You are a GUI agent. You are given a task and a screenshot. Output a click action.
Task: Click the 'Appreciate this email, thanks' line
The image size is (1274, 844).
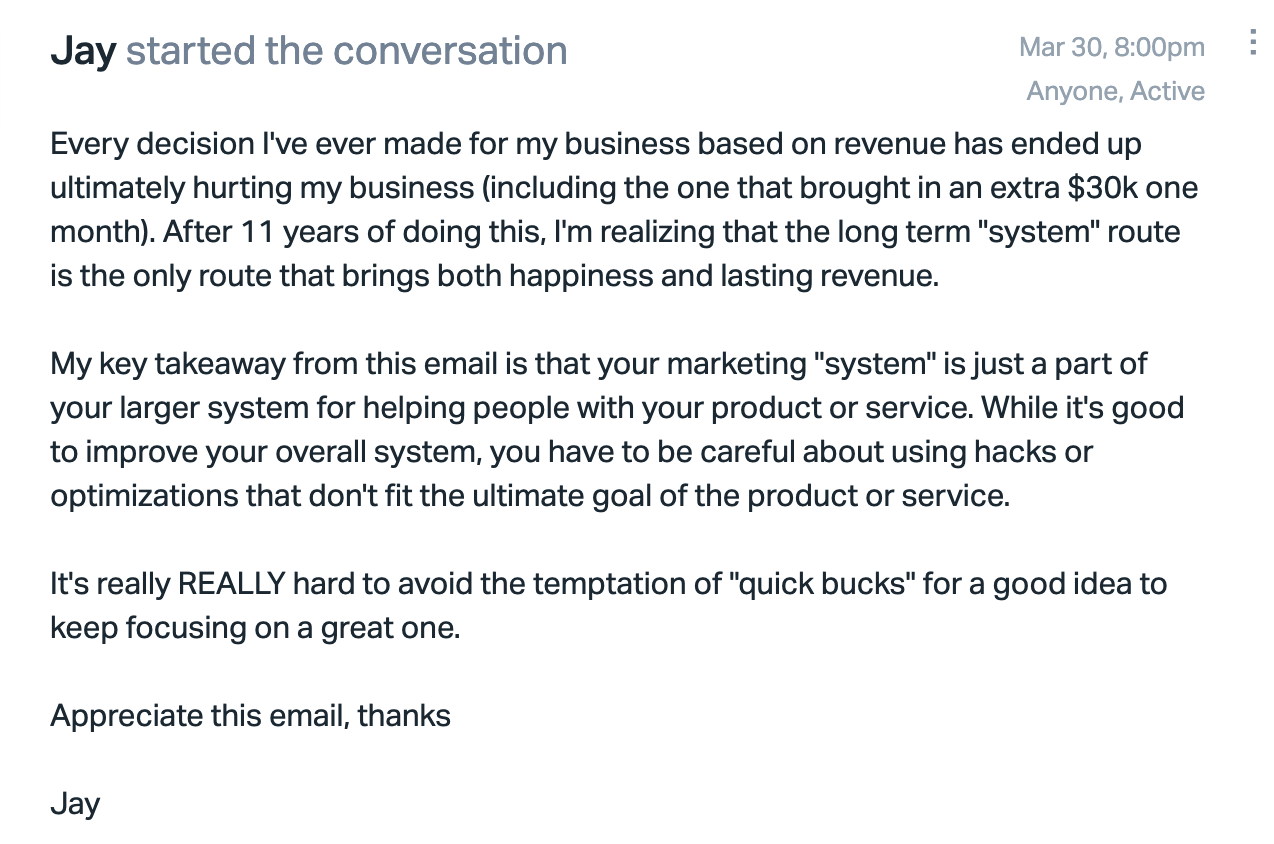(250, 716)
